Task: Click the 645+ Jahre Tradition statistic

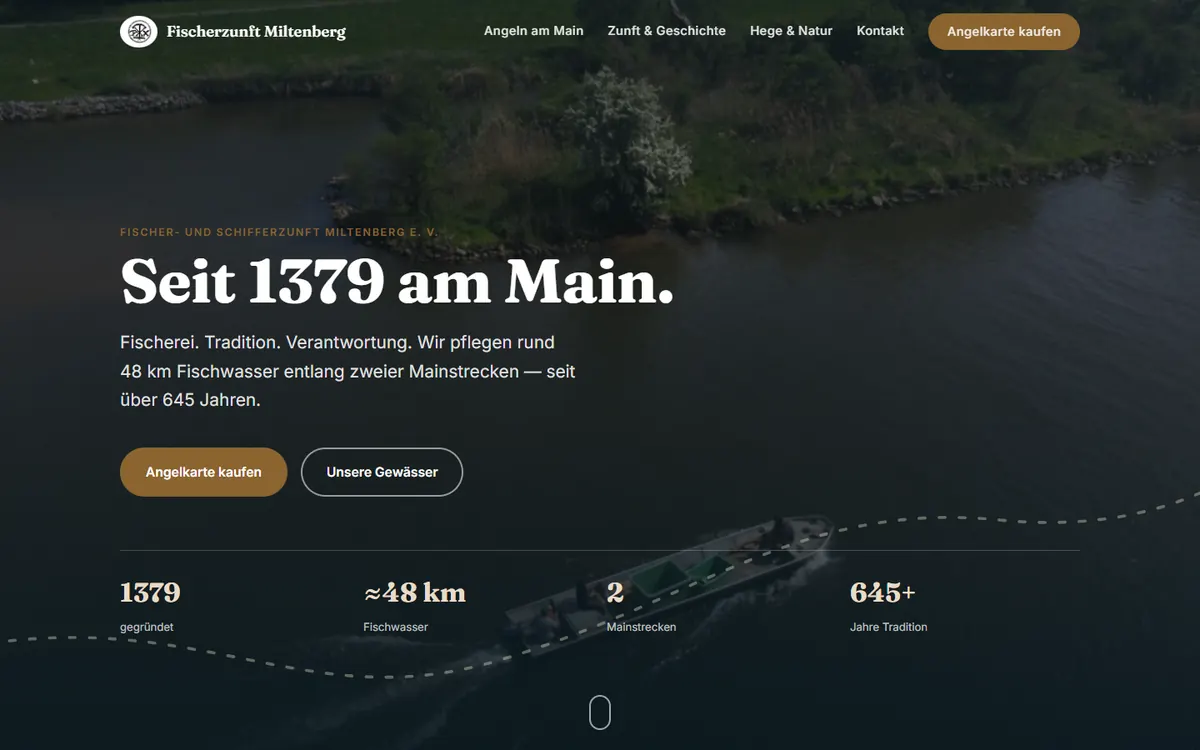Action: (x=889, y=606)
